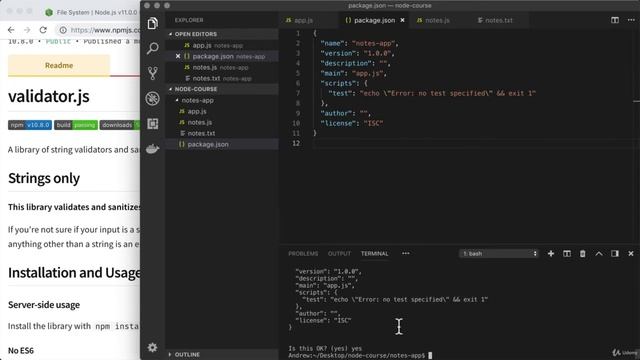This screenshot has width=640, height=360.
Task: Open the Docker view in activity bar
Action: (x=153, y=149)
